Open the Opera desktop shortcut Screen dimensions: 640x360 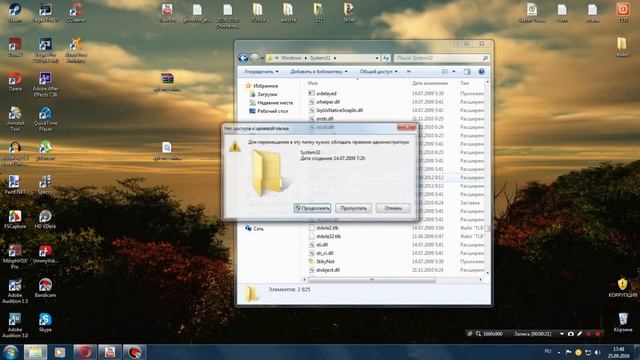pyautogui.click(x=15, y=82)
